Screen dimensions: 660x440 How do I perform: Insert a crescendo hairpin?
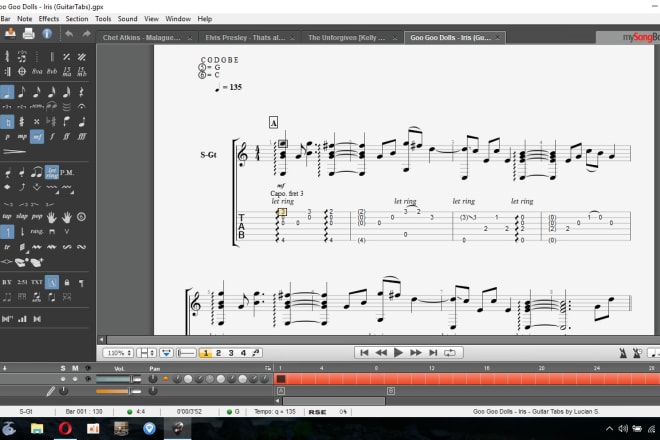pos(14,152)
